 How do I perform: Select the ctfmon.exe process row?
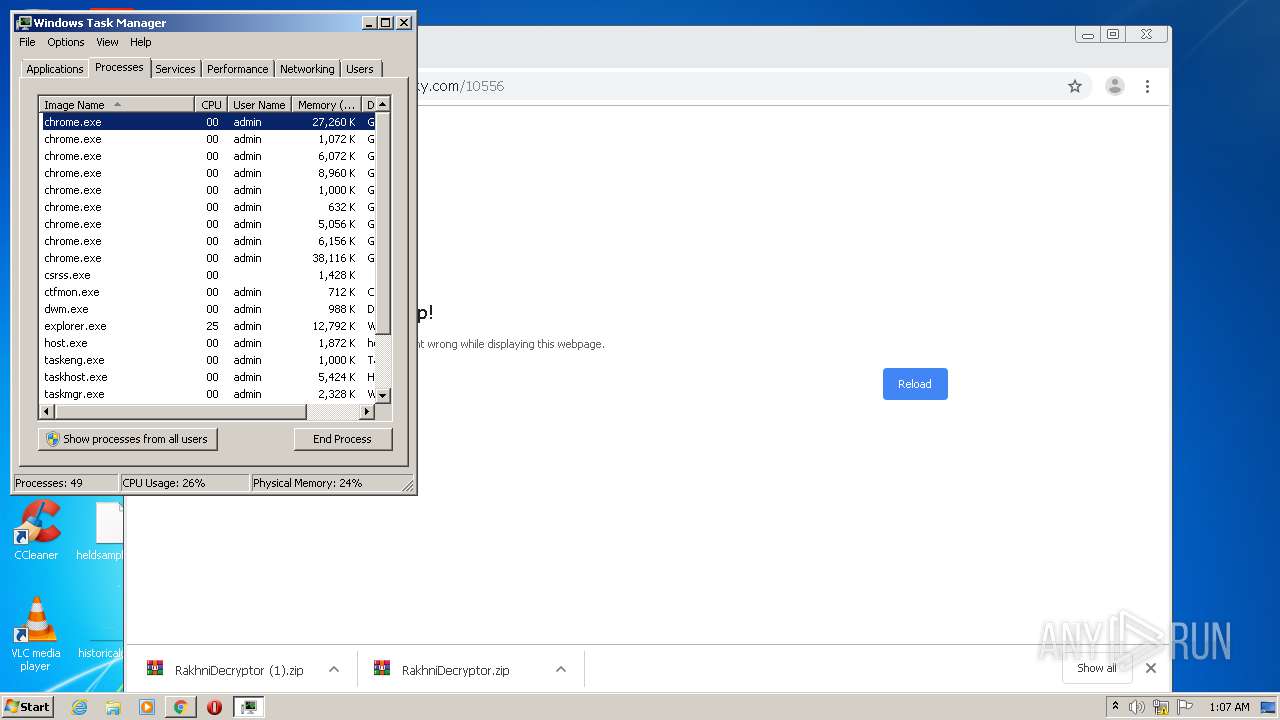pyautogui.click(x=207, y=292)
